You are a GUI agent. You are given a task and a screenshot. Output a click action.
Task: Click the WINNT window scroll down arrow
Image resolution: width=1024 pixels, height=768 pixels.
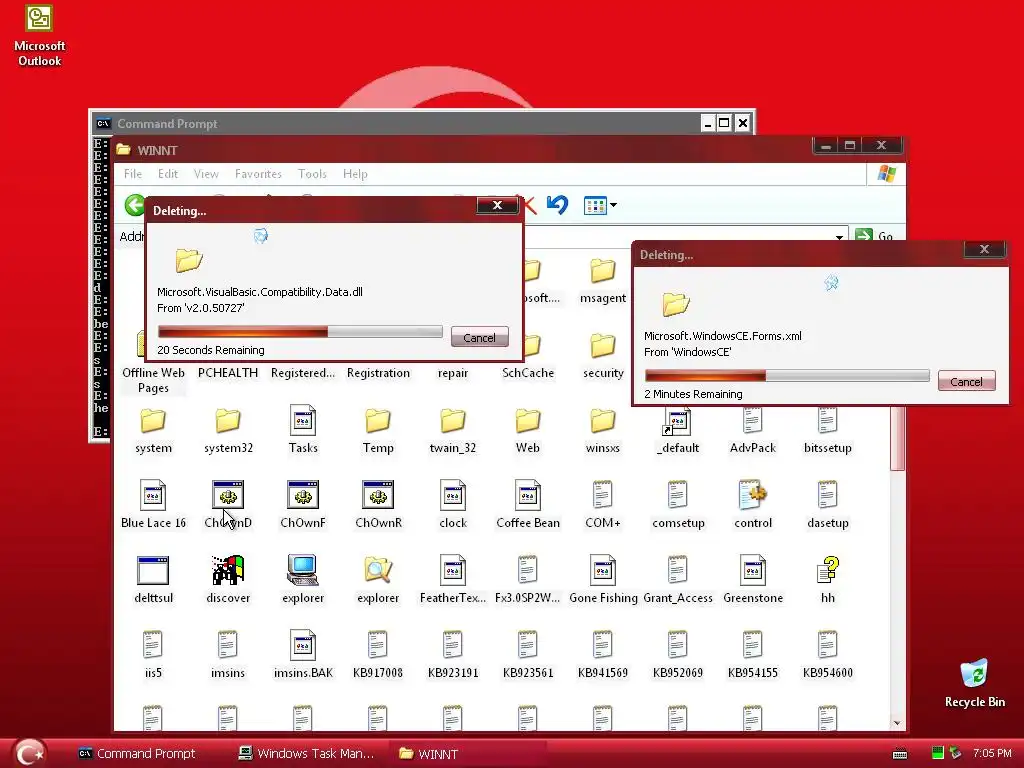(897, 722)
